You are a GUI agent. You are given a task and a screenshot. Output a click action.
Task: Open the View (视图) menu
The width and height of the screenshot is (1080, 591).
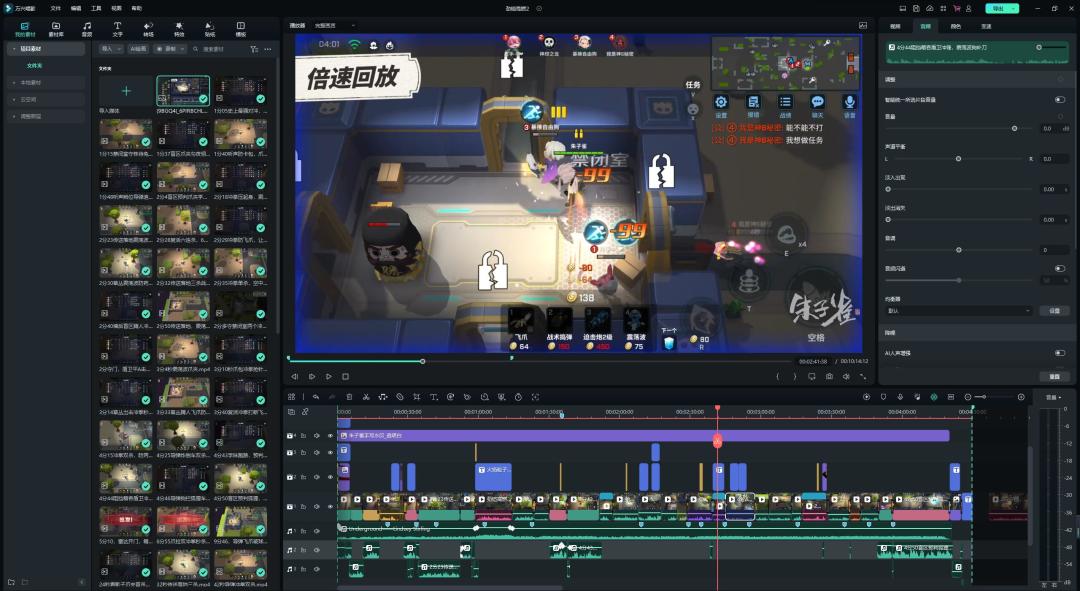tap(116, 8)
